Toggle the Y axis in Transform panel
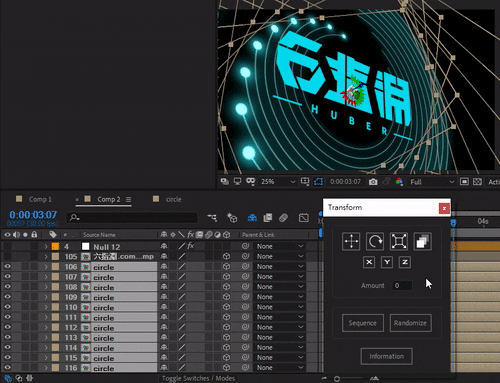 tap(387, 262)
